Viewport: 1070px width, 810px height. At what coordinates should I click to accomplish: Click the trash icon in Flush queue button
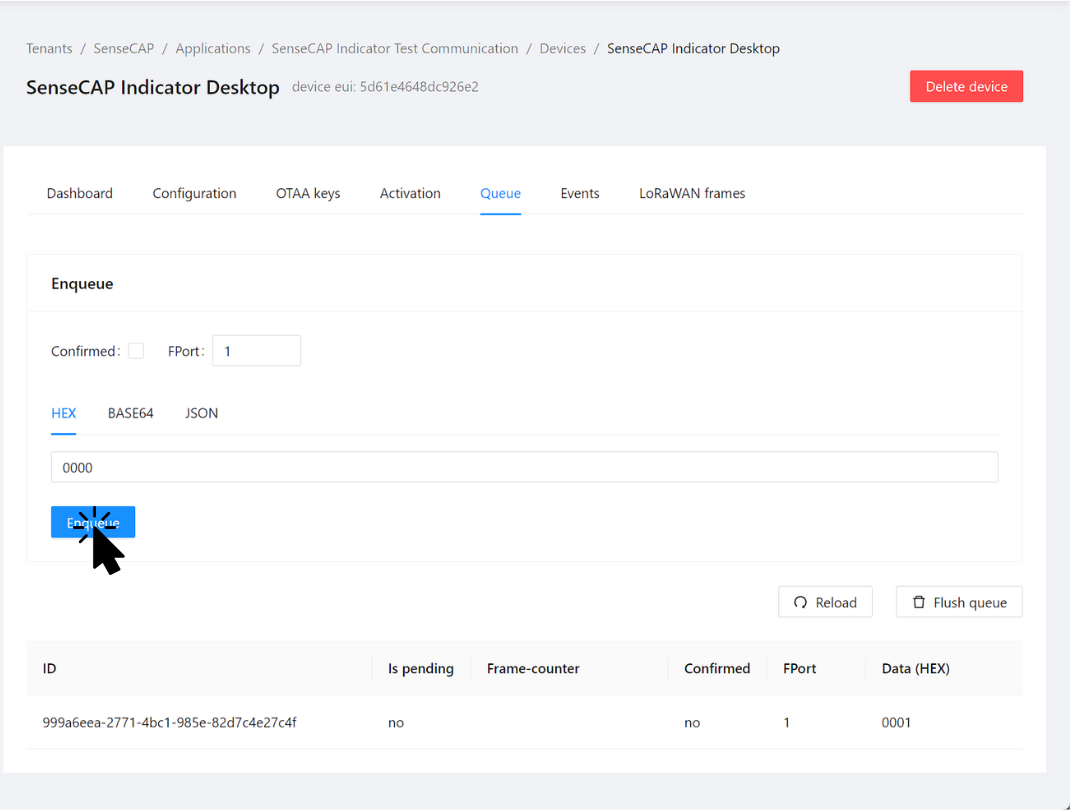919,602
